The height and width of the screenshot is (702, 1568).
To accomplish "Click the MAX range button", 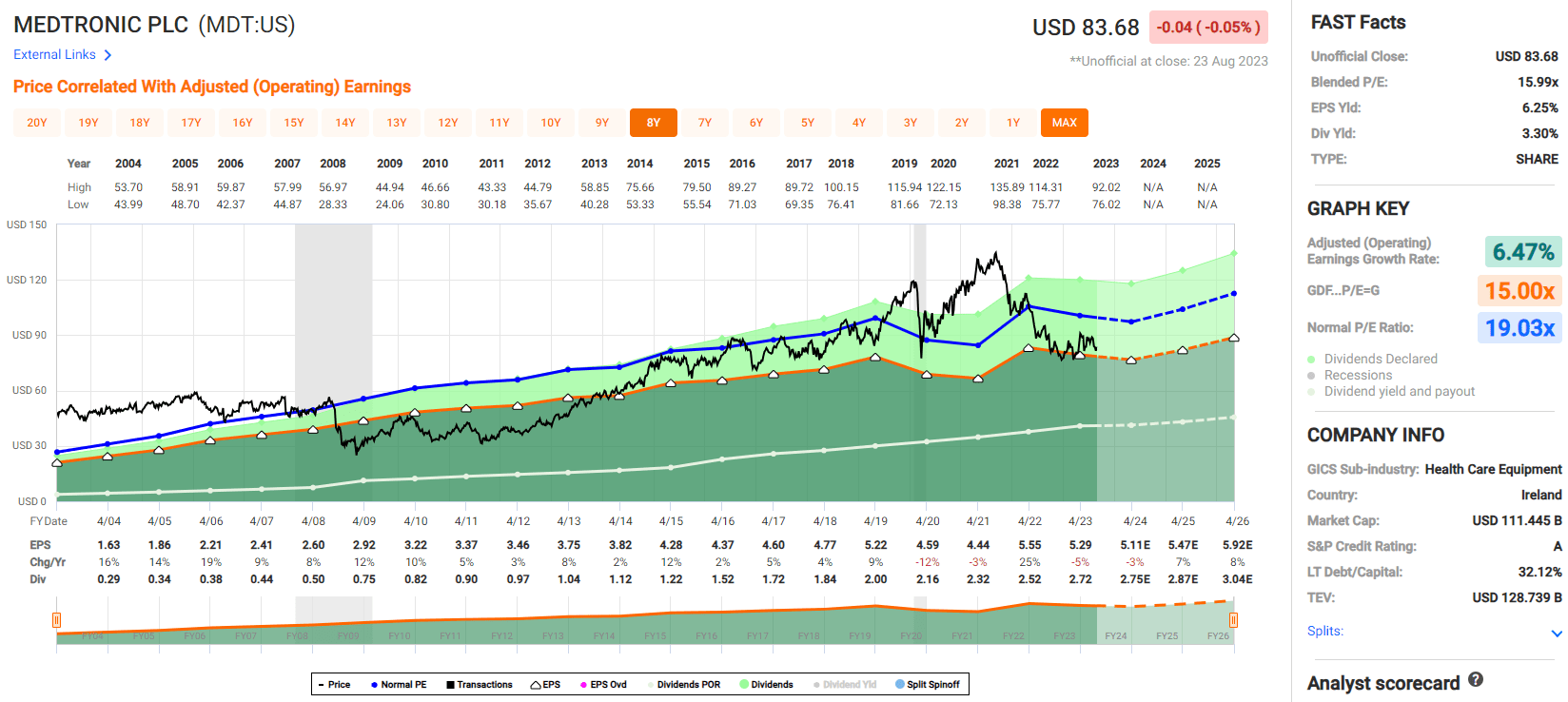I will tap(1065, 123).
